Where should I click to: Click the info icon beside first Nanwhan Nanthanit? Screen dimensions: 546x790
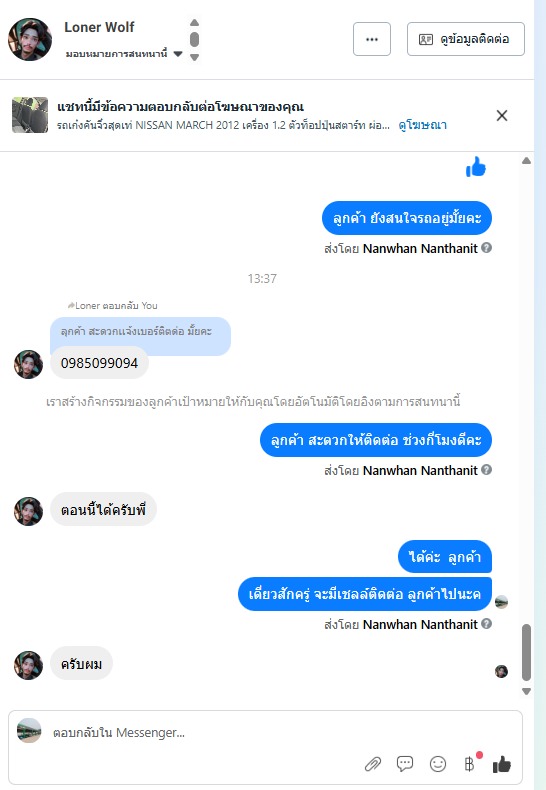[486, 248]
